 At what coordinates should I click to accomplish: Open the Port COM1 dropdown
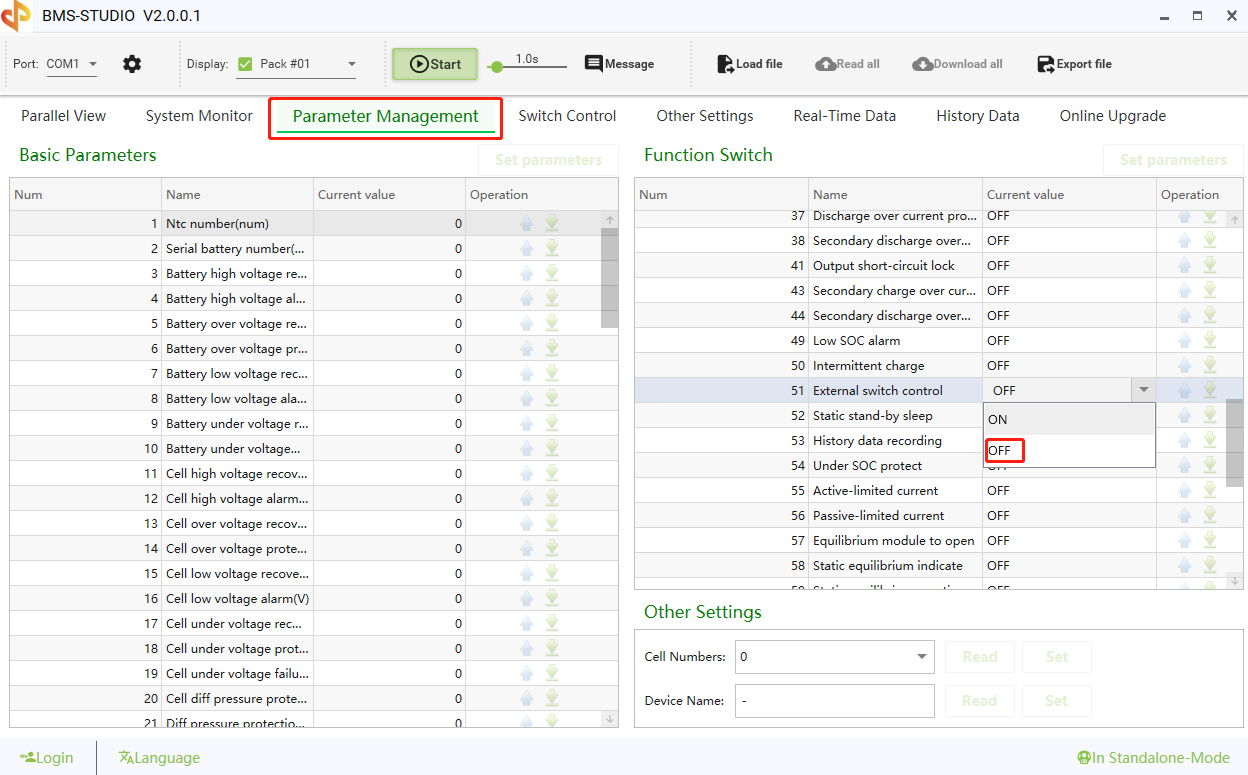pyautogui.click(x=72, y=64)
